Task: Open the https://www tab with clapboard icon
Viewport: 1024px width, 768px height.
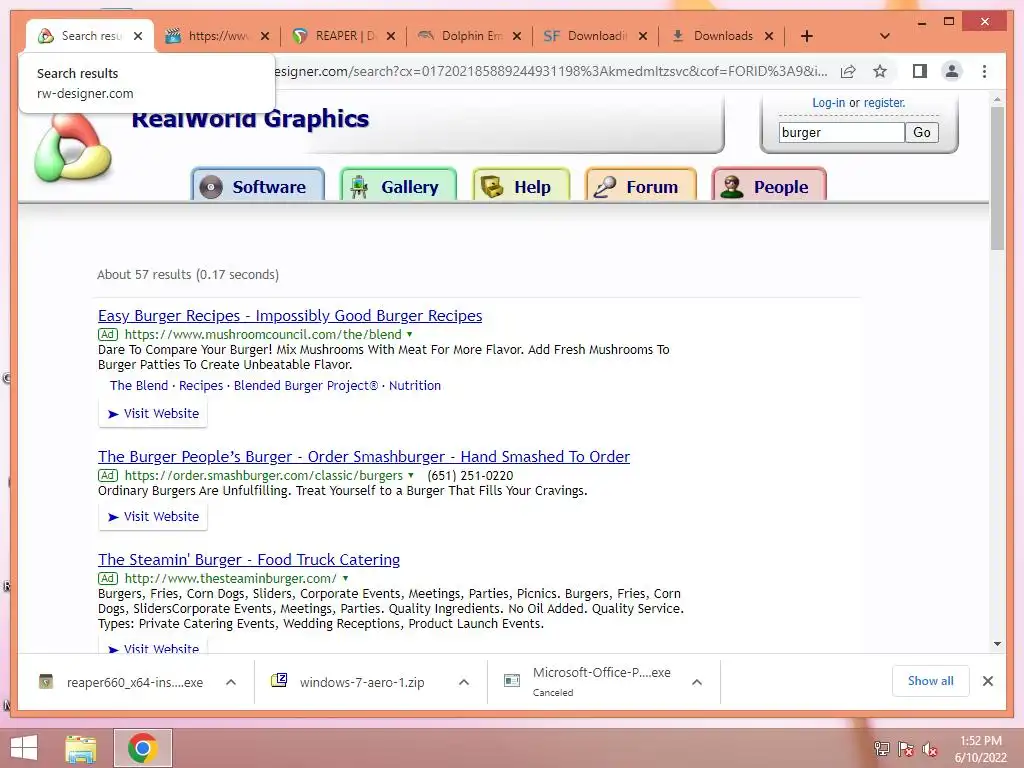Action: coord(217,36)
